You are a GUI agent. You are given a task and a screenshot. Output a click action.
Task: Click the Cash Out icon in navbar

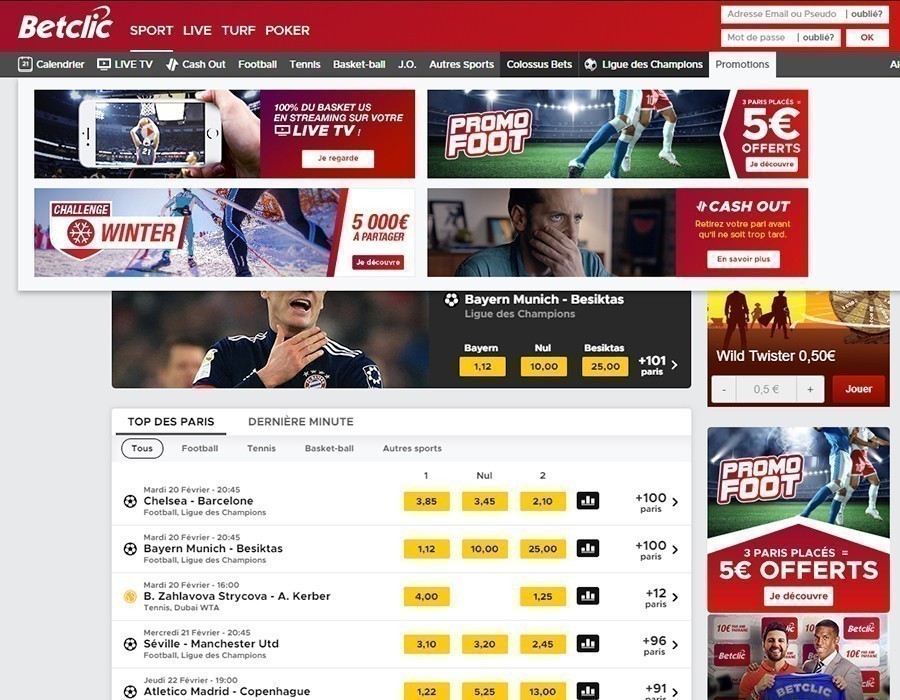(x=172, y=64)
